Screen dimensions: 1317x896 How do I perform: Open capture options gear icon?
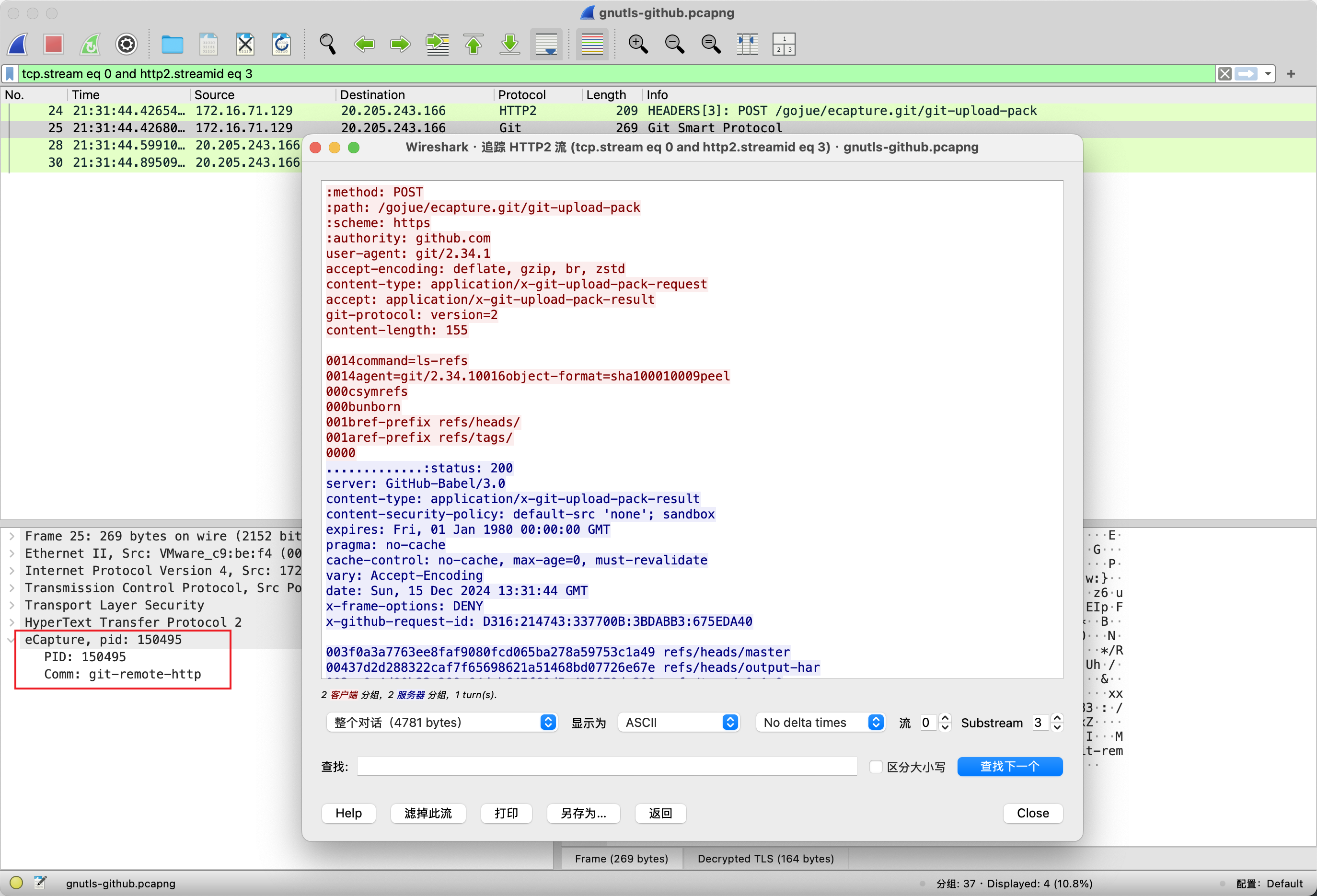127,44
